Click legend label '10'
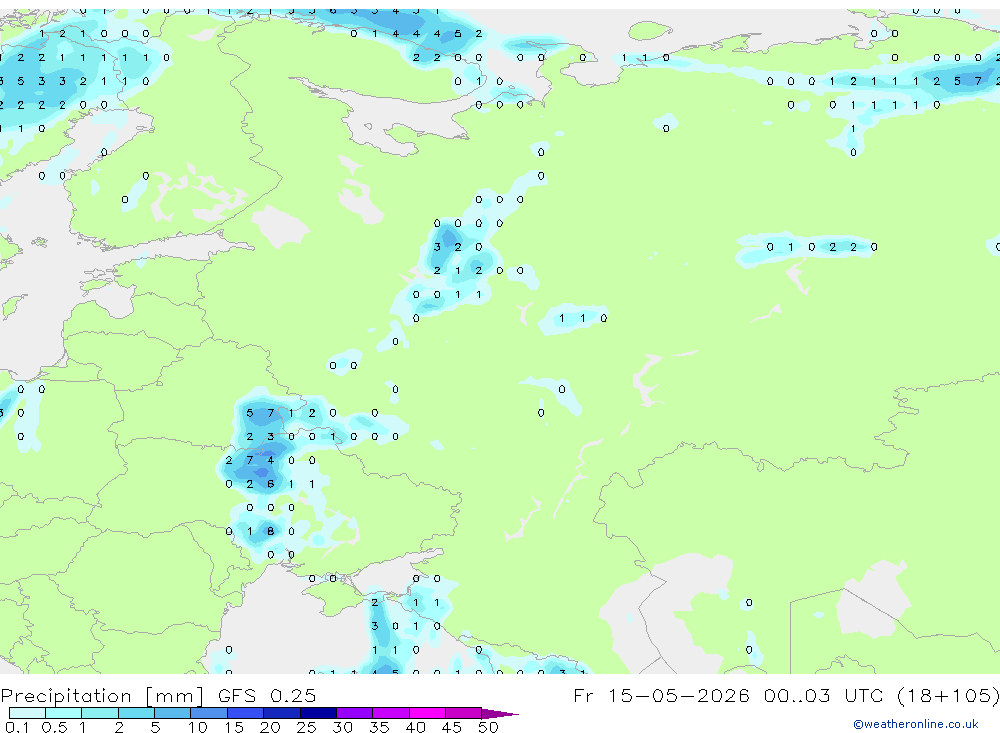 [x=197, y=727]
